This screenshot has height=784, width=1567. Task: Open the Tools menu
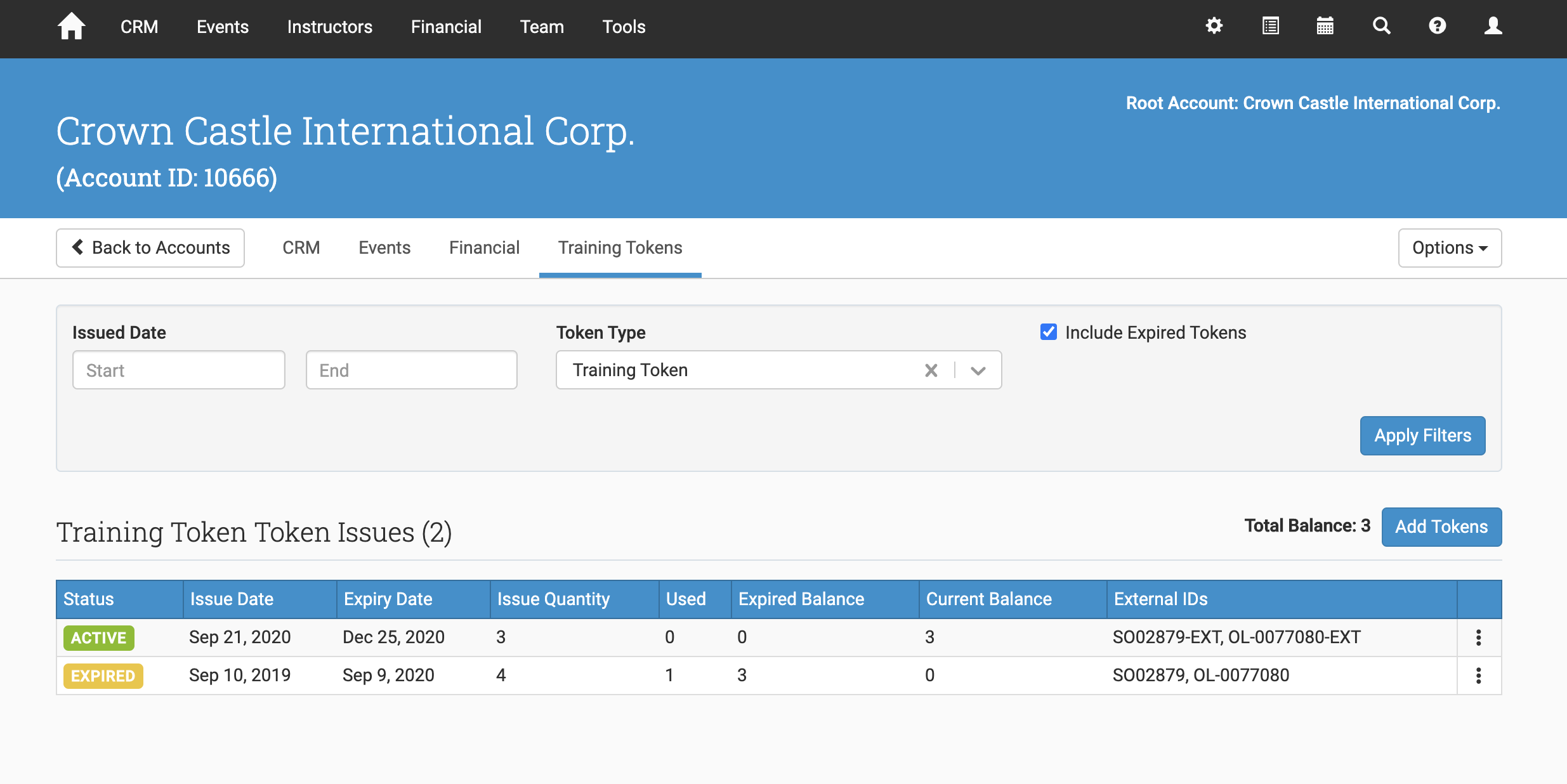point(624,27)
